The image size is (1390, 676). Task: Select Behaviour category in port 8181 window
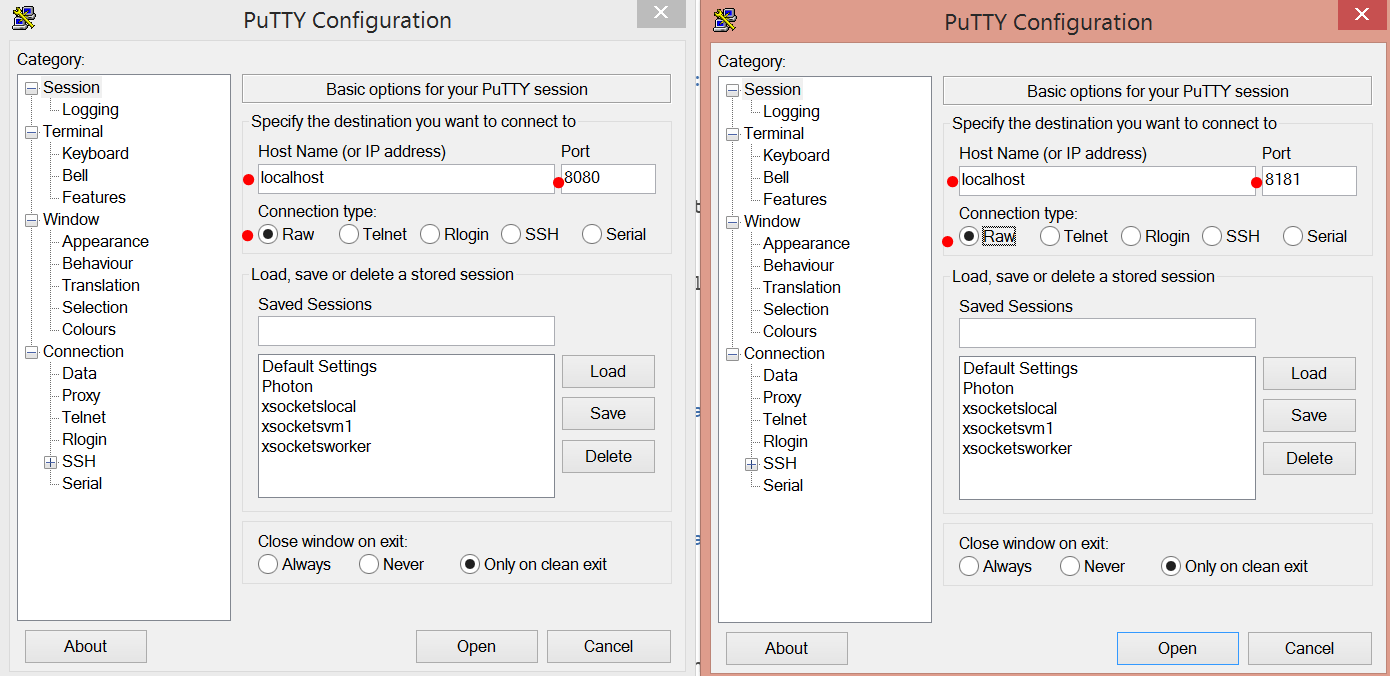(x=798, y=265)
